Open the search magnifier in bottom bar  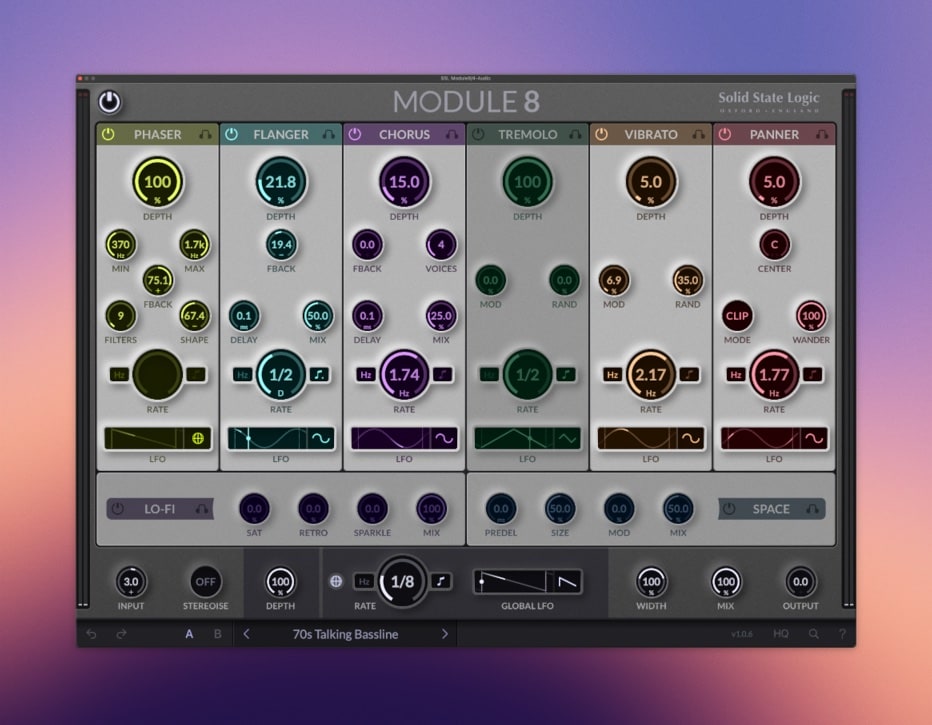[x=814, y=634]
